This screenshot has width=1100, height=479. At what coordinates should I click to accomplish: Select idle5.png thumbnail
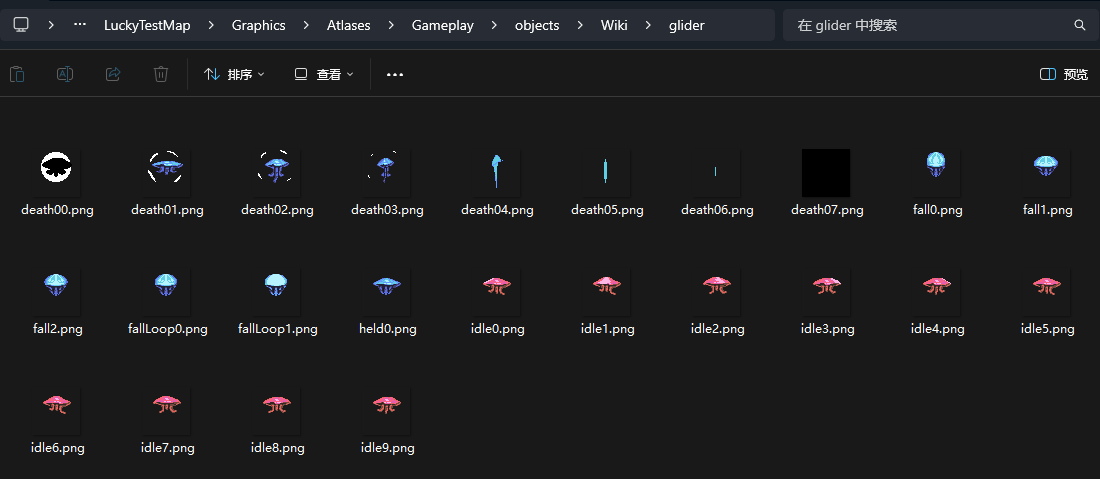[x=1047, y=292]
